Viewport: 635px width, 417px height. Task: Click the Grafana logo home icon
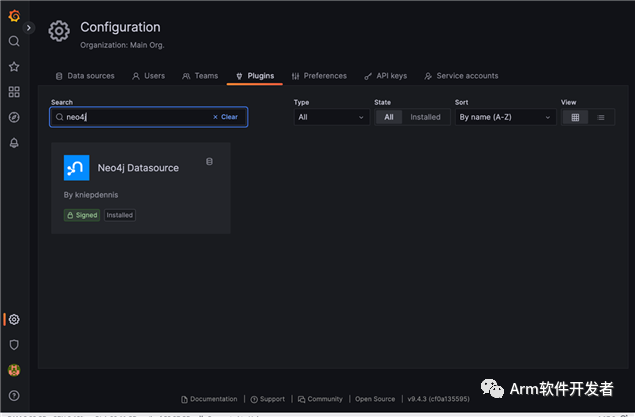[14, 15]
